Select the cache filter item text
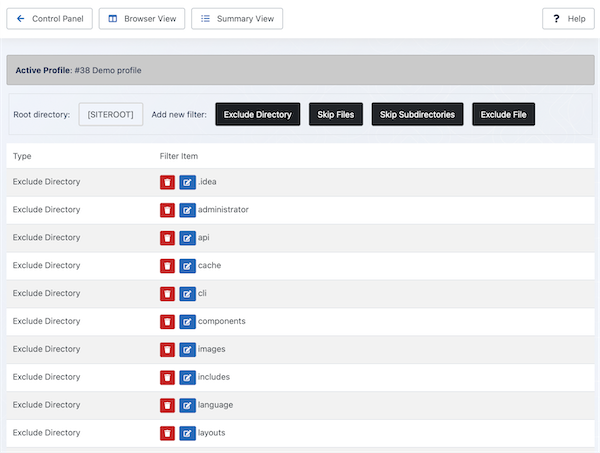This screenshot has width=600, height=453. pyautogui.click(x=209, y=266)
